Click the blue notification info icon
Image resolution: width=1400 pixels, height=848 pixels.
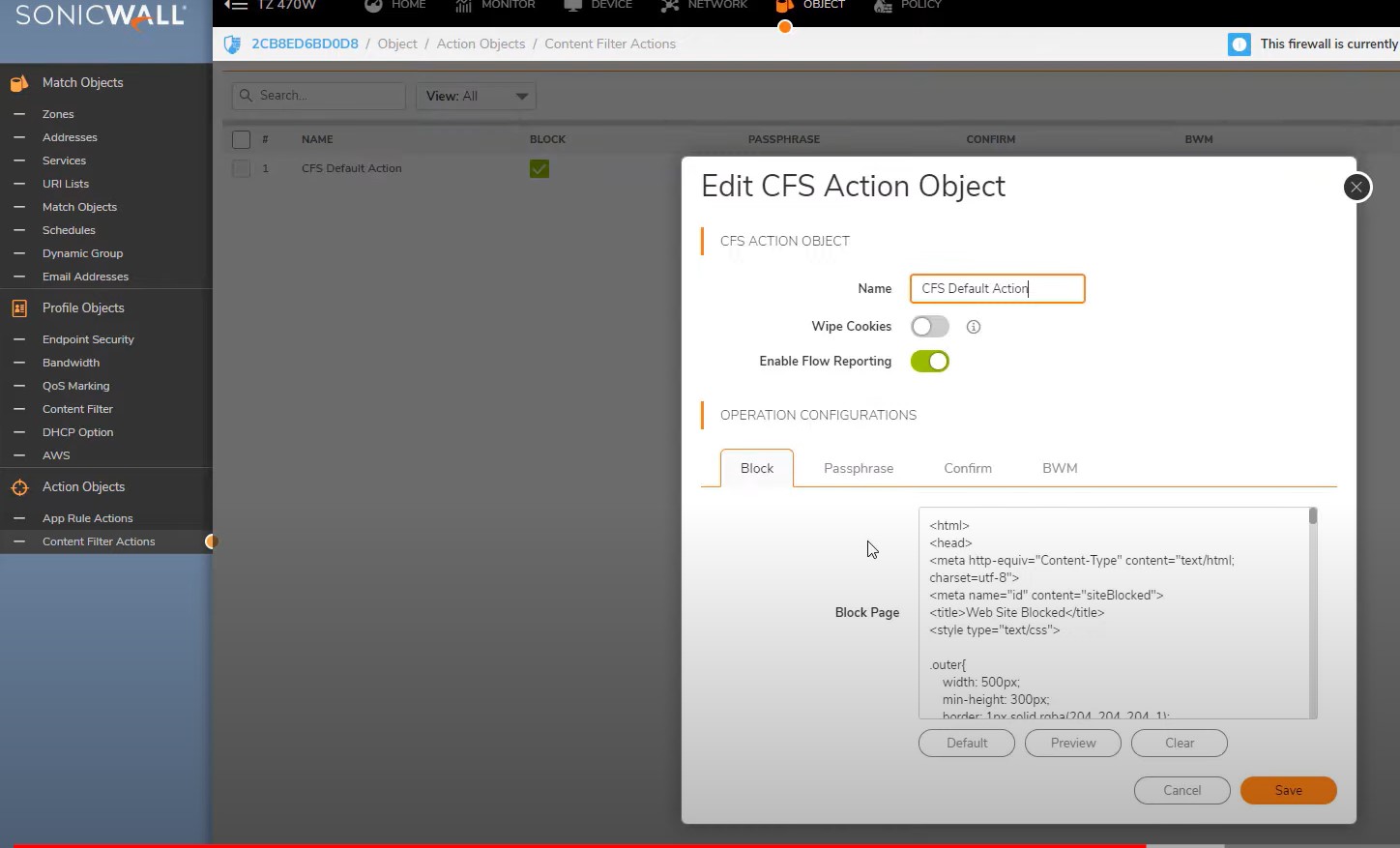pyautogui.click(x=1239, y=44)
